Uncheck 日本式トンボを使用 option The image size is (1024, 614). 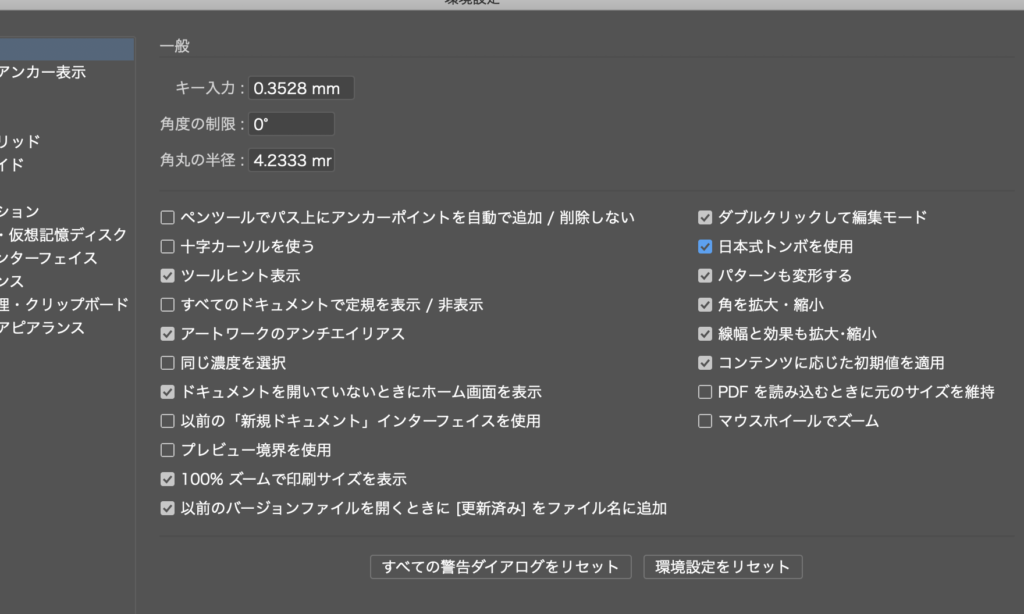[x=706, y=246]
